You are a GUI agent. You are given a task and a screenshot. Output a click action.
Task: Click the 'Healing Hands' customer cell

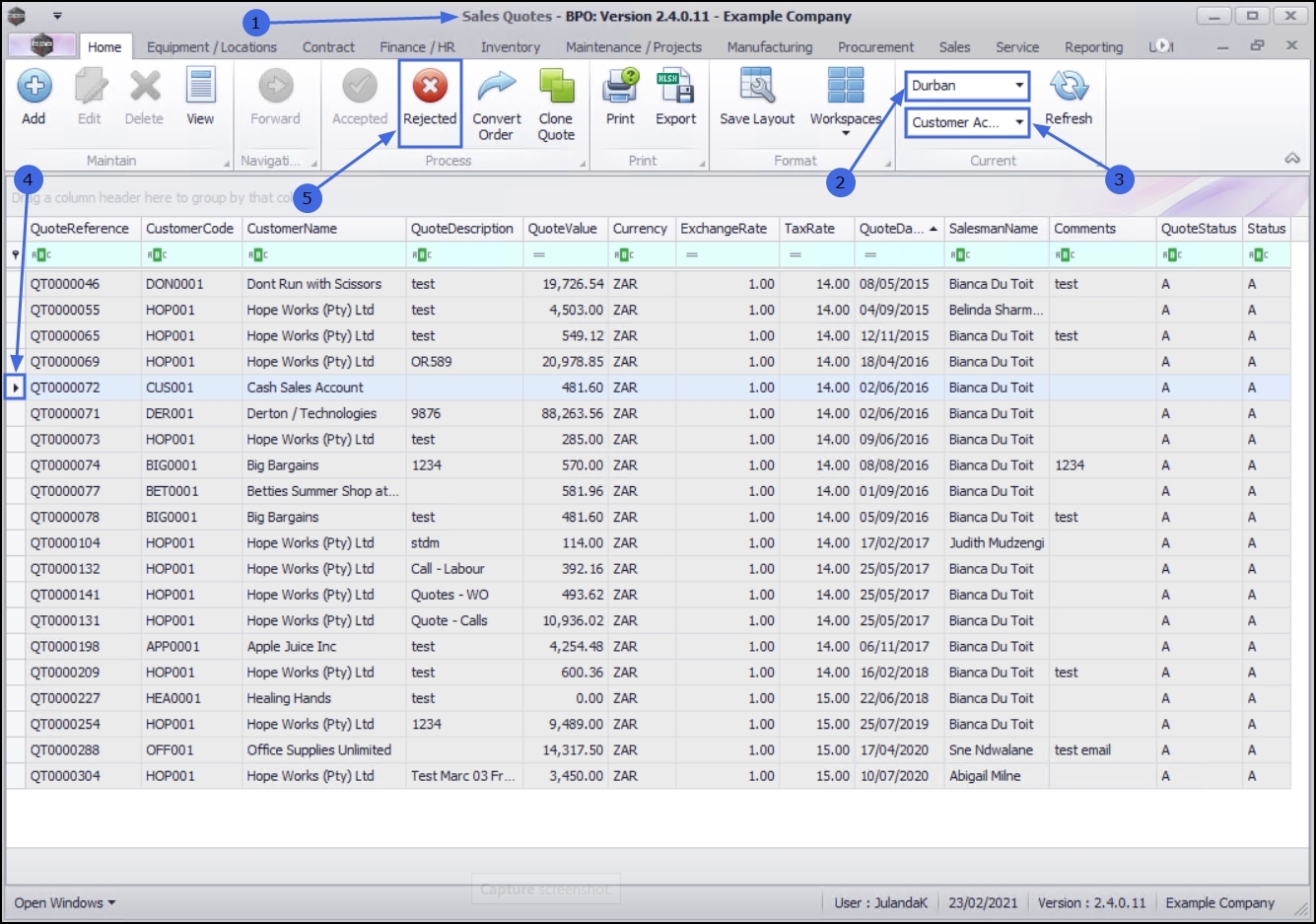point(324,698)
